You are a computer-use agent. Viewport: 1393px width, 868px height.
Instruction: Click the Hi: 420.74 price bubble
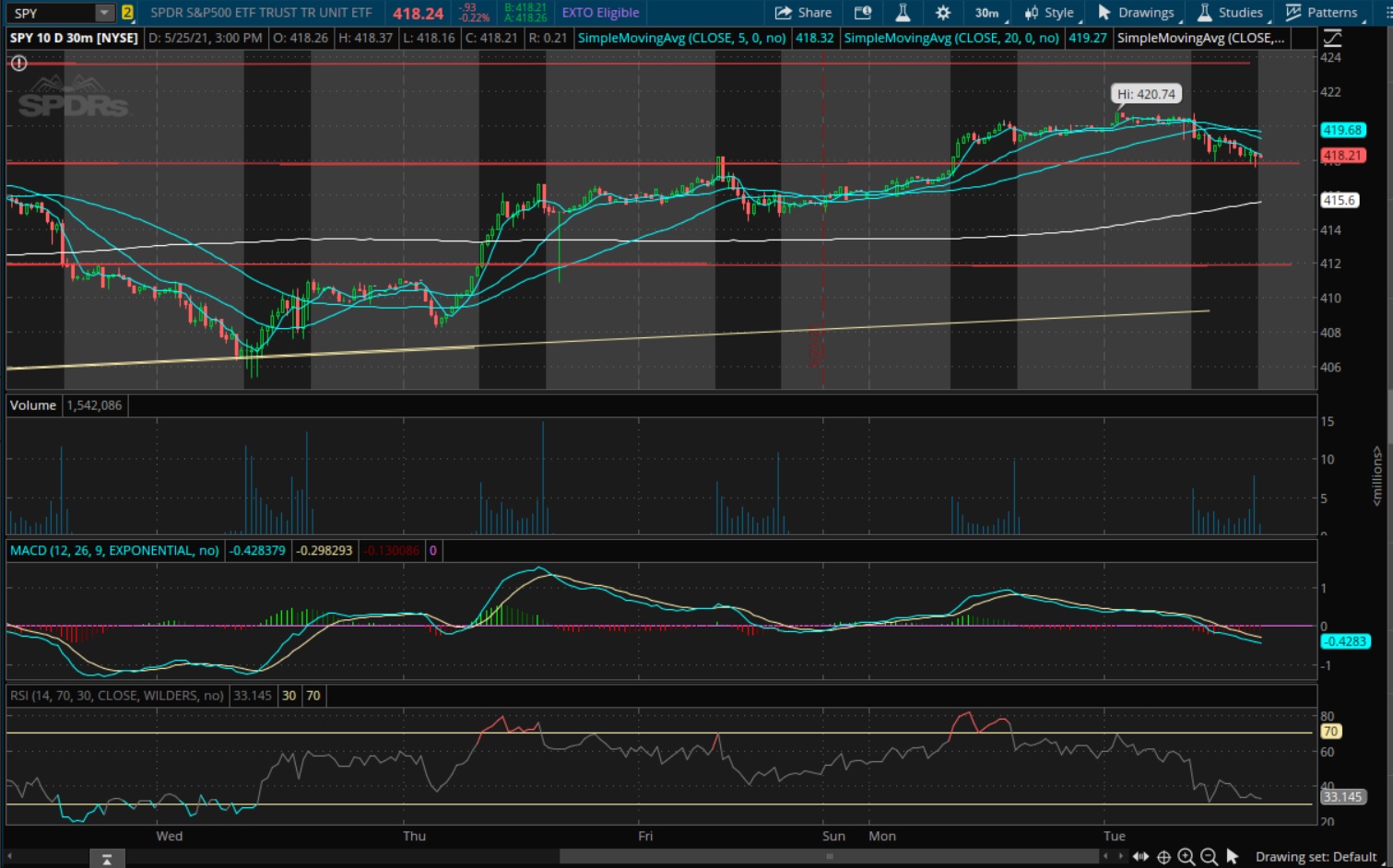tap(1146, 94)
